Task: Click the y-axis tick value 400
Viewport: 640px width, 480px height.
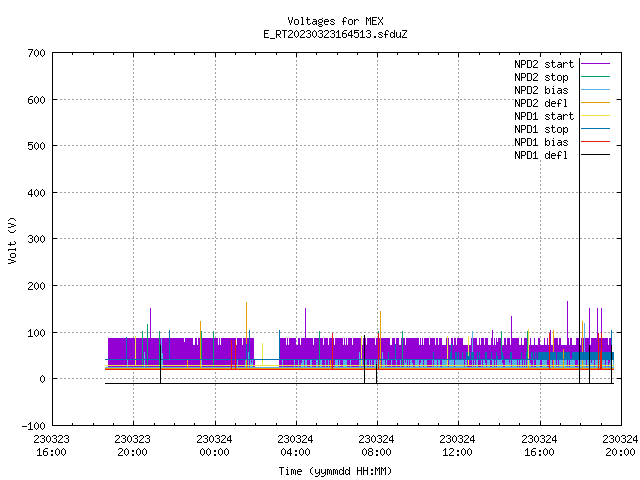Action: 36,193
